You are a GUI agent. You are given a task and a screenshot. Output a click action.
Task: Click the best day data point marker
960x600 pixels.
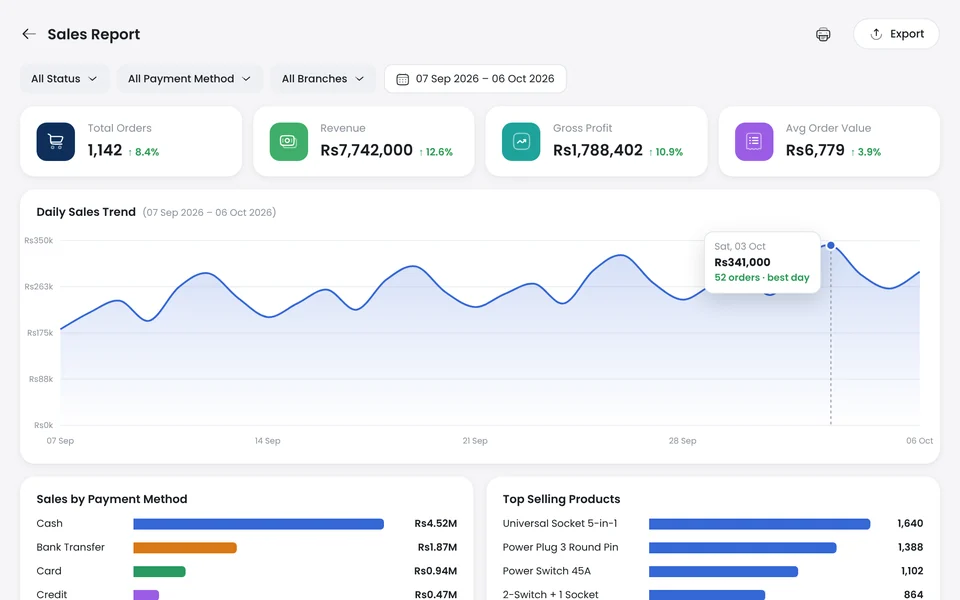tap(831, 246)
